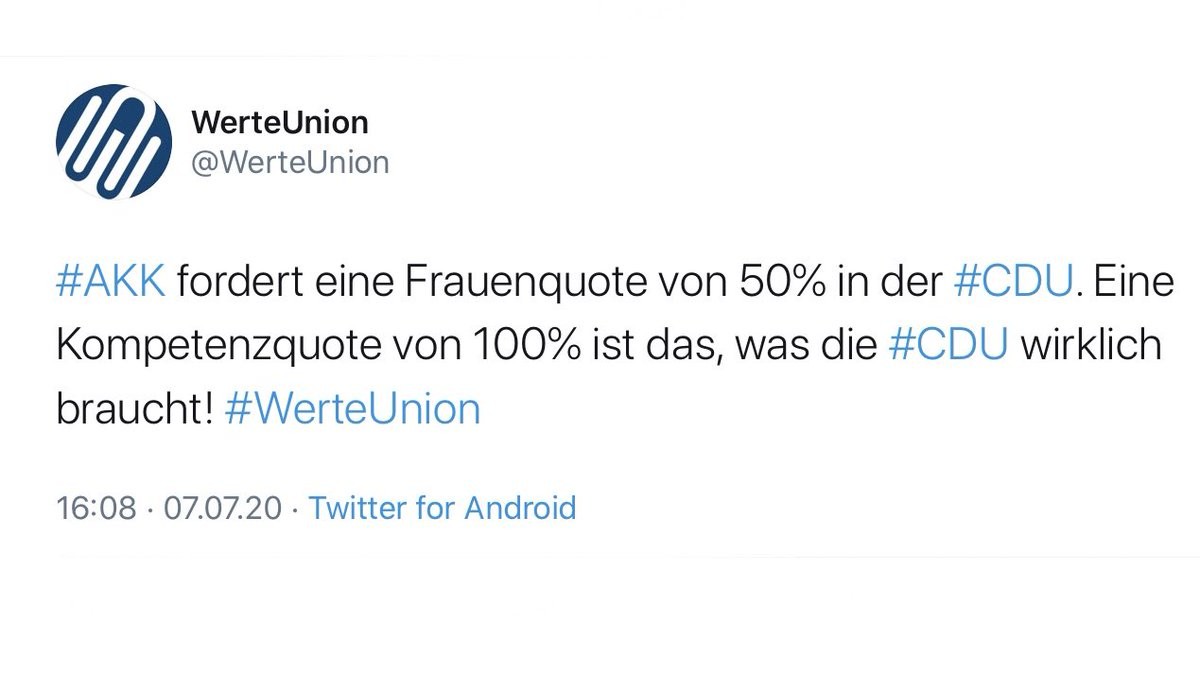Open the WerteUnion profile avatar logo
The image size is (1200, 674).
click(113, 140)
